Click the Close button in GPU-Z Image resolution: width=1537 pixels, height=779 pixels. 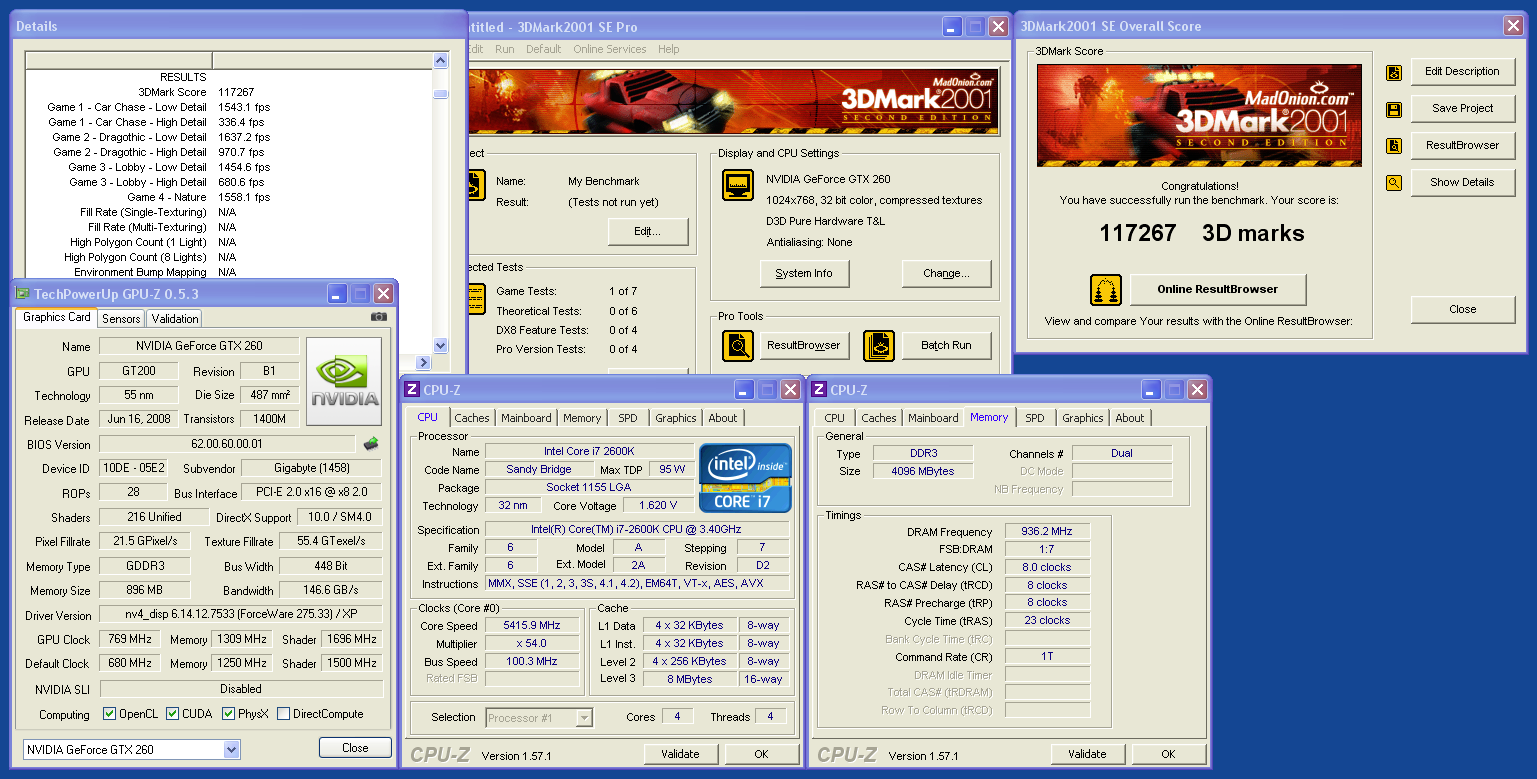[x=355, y=748]
